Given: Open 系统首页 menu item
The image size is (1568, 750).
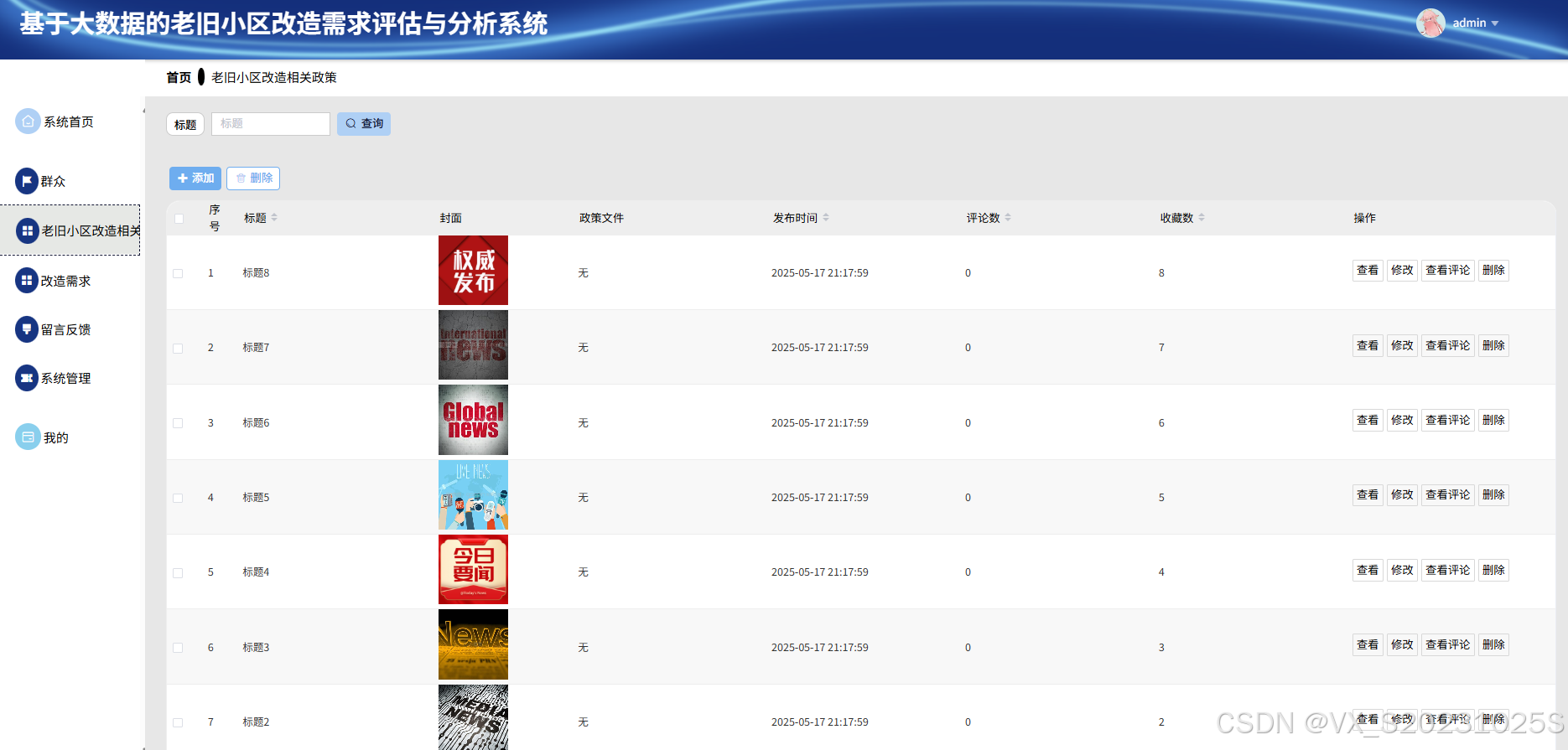Looking at the screenshot, I should pyautogui.click(x=71, y=122).
